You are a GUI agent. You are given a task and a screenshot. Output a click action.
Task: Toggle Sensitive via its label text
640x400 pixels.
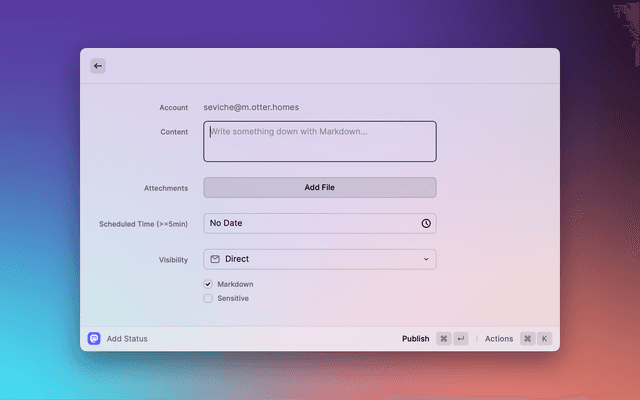pyautogui.click(x=233, y=298)
